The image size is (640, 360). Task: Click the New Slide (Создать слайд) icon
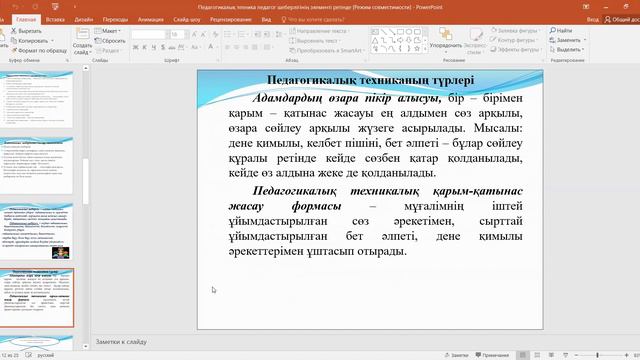82,35
